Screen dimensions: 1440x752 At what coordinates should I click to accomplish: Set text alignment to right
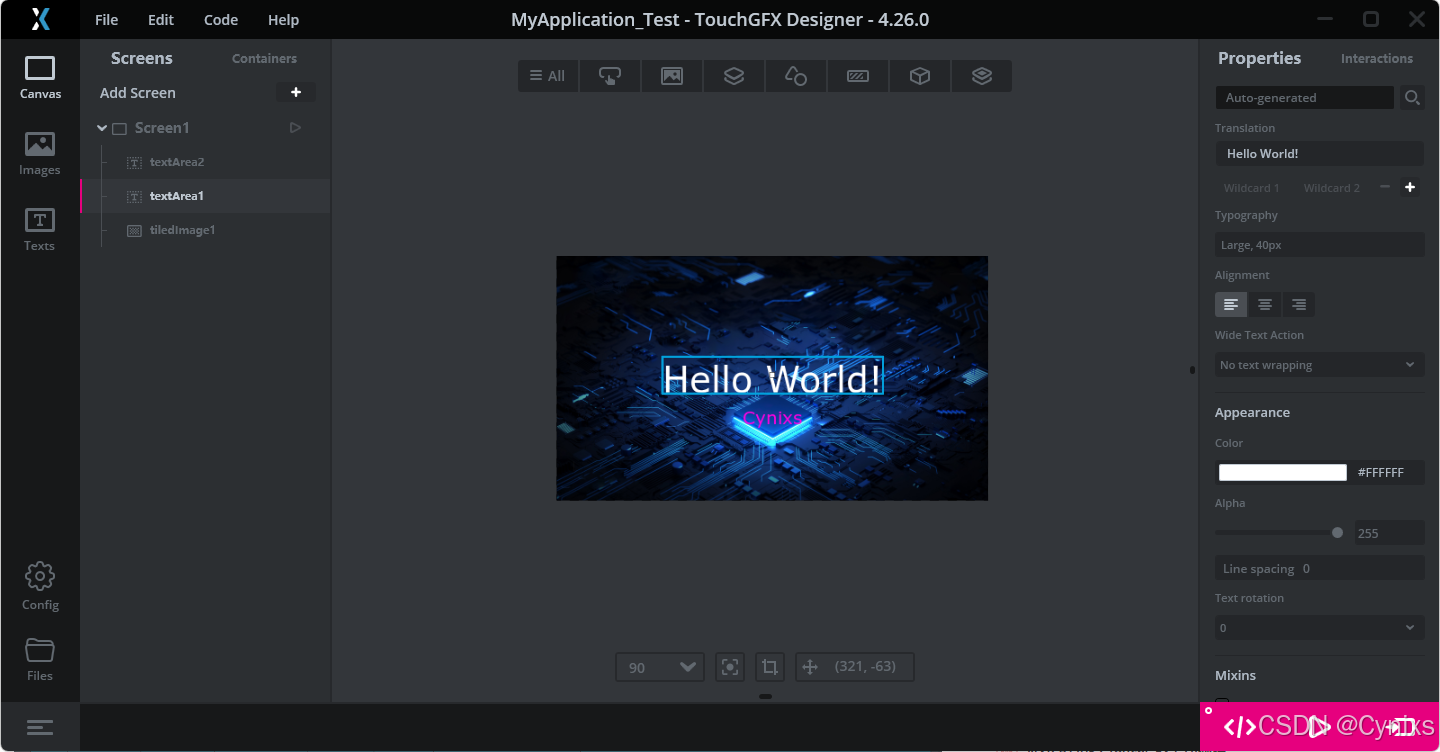1299,305
